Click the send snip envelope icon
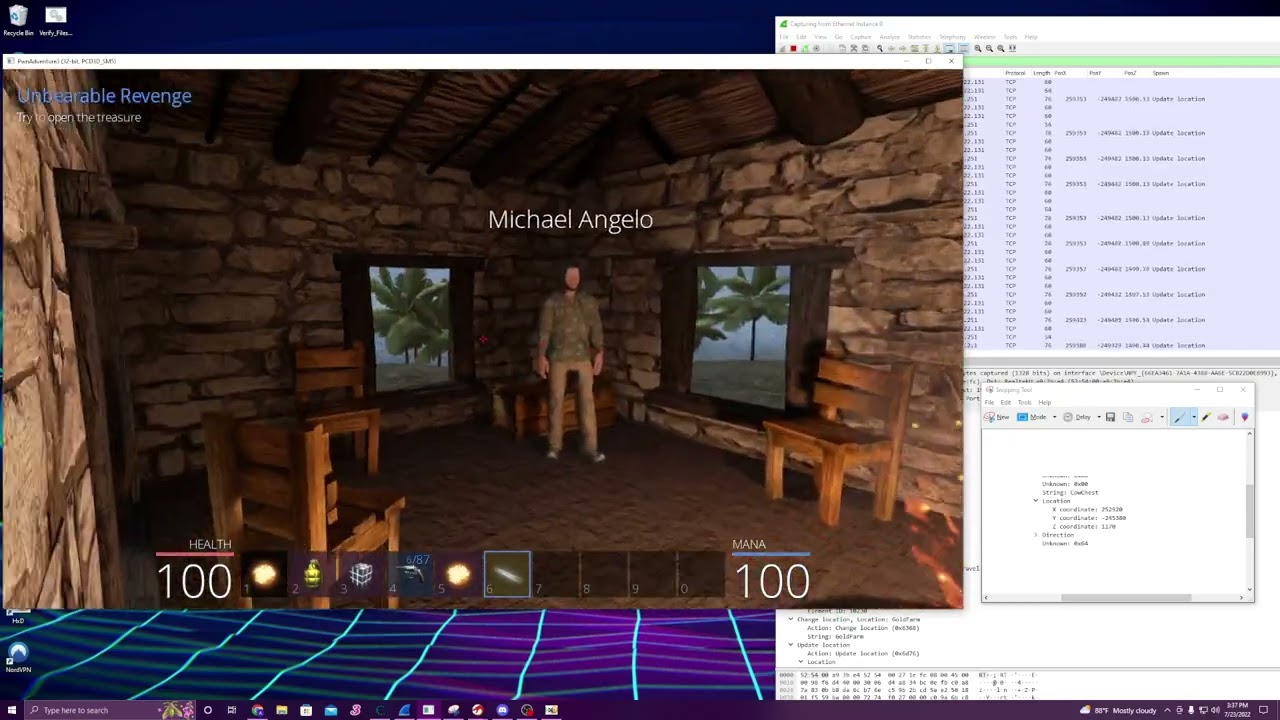This screenshot has height=720, width=1280. [1146, 417]
